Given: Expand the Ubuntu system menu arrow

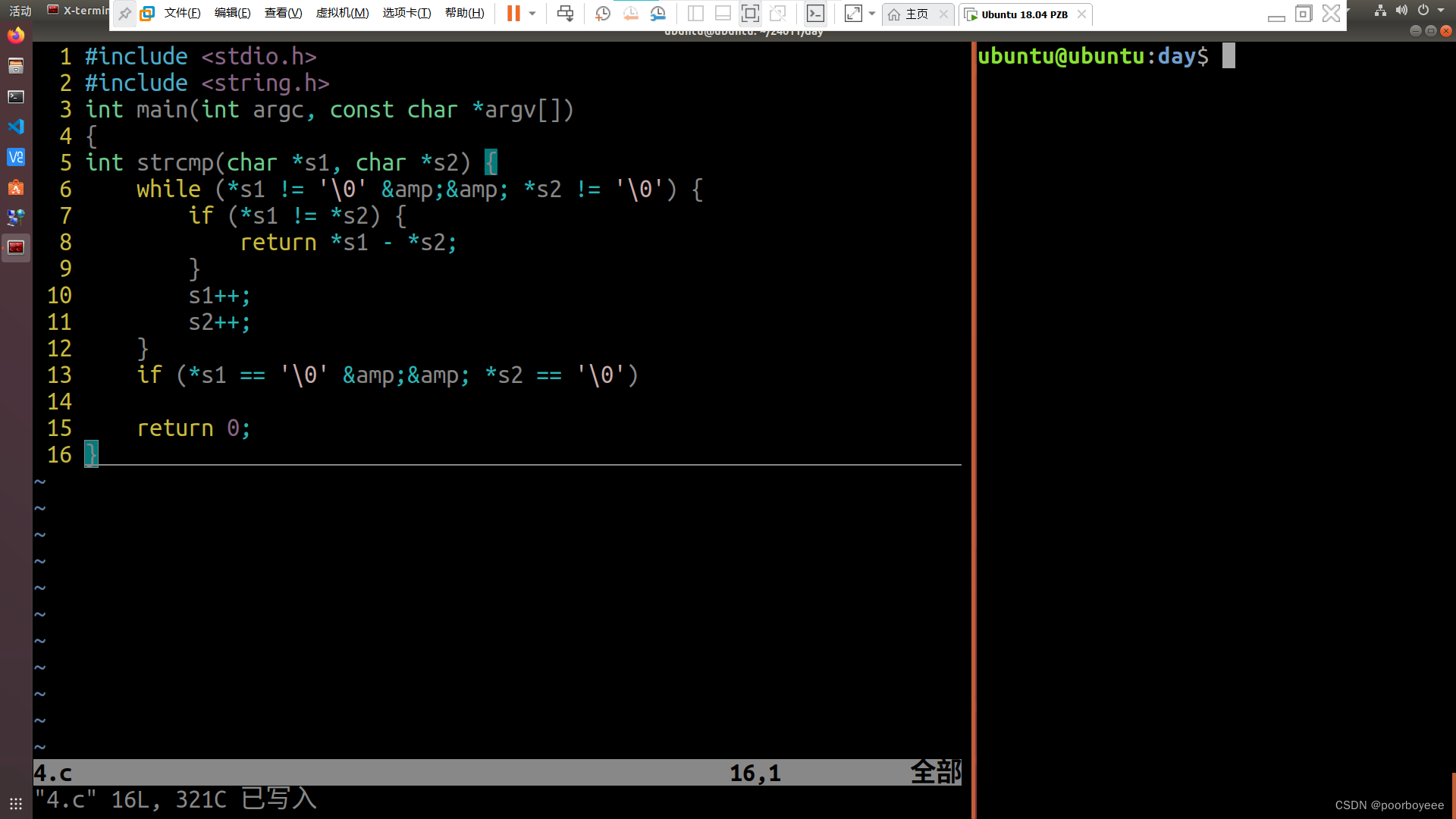Looking at the screenshot, I should [x=1441, y=10].
